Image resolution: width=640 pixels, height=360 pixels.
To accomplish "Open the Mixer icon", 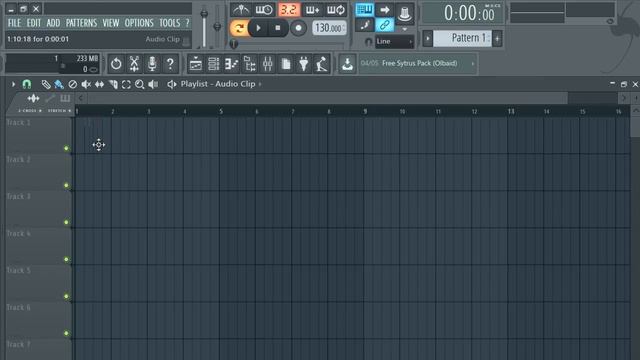I will (267, 64).
